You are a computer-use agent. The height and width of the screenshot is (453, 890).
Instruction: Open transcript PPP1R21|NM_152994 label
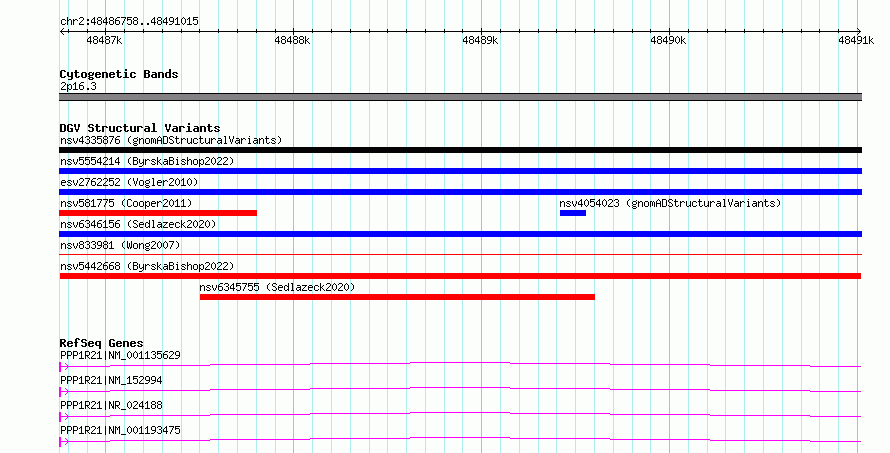point(111,380)
